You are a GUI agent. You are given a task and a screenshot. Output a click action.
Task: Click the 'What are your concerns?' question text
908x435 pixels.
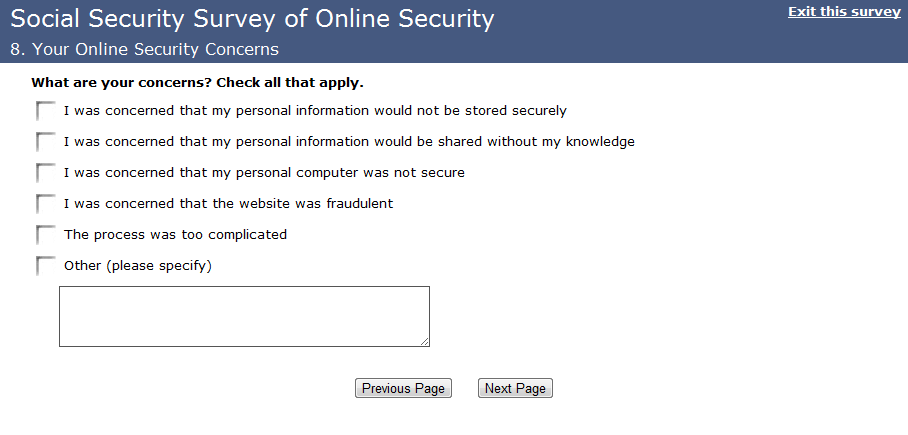click(x=197, y=82)
